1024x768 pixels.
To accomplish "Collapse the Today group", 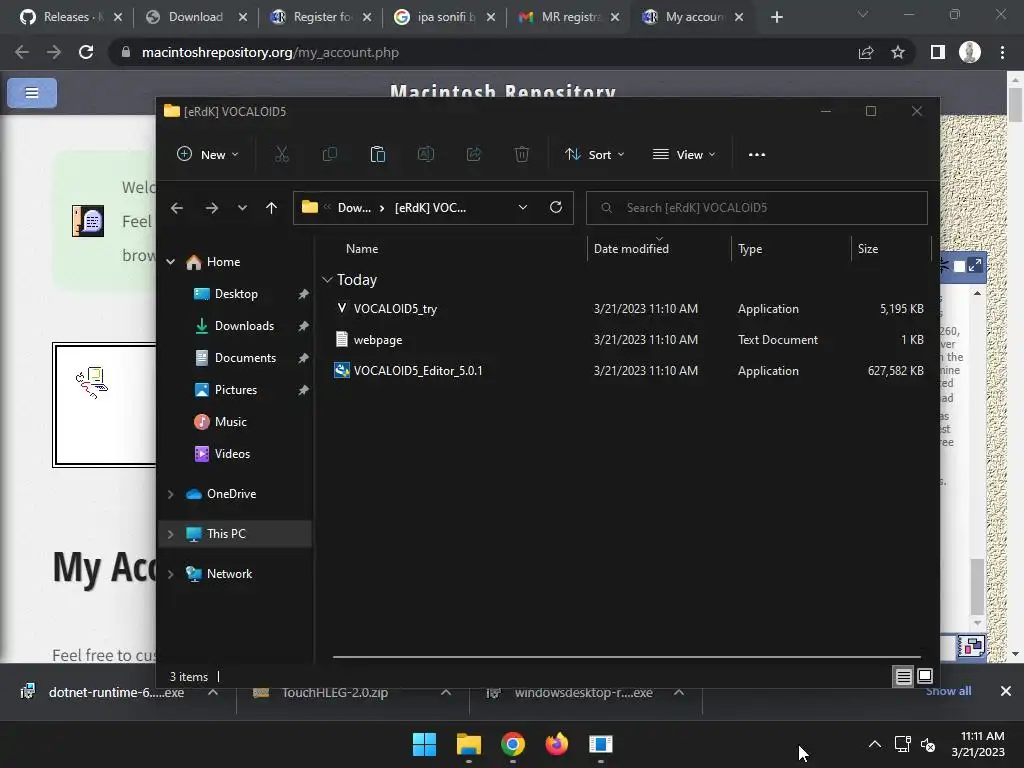I will [327, 280].
